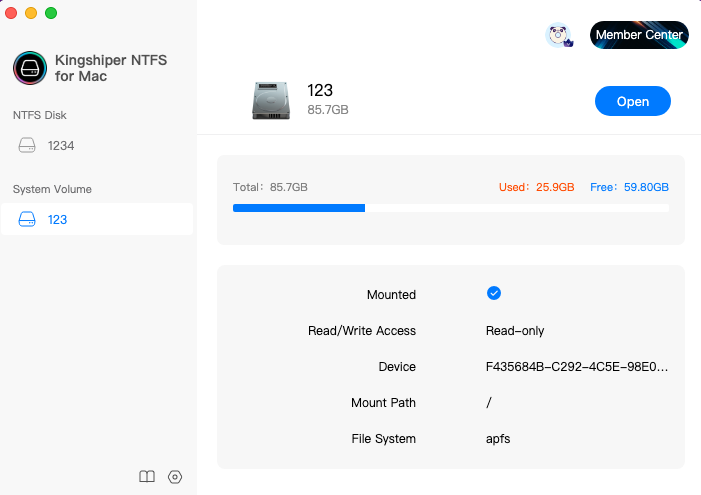Click the Free 59.80GB label
This screenshot has width=701, height=495.
[629, 187]
